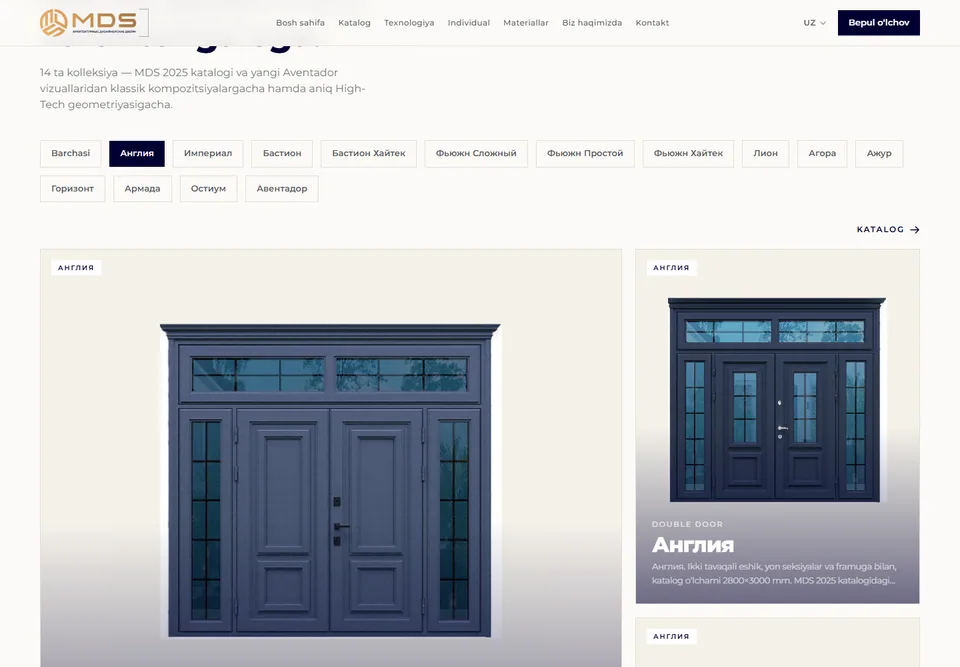This screenshot has height=667, width=960.
Task: Click the Англия tag on the large card
Action: [76, 268]
